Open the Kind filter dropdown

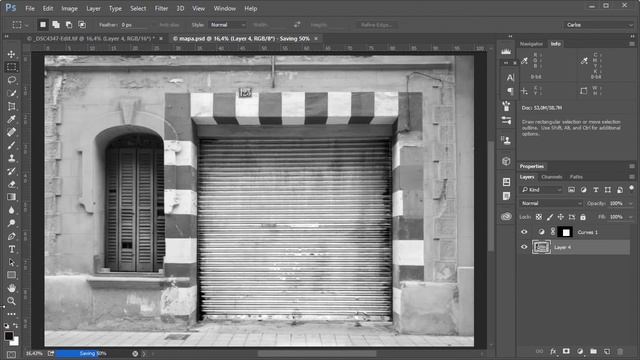pyautogui.click(x=541, y=190)
